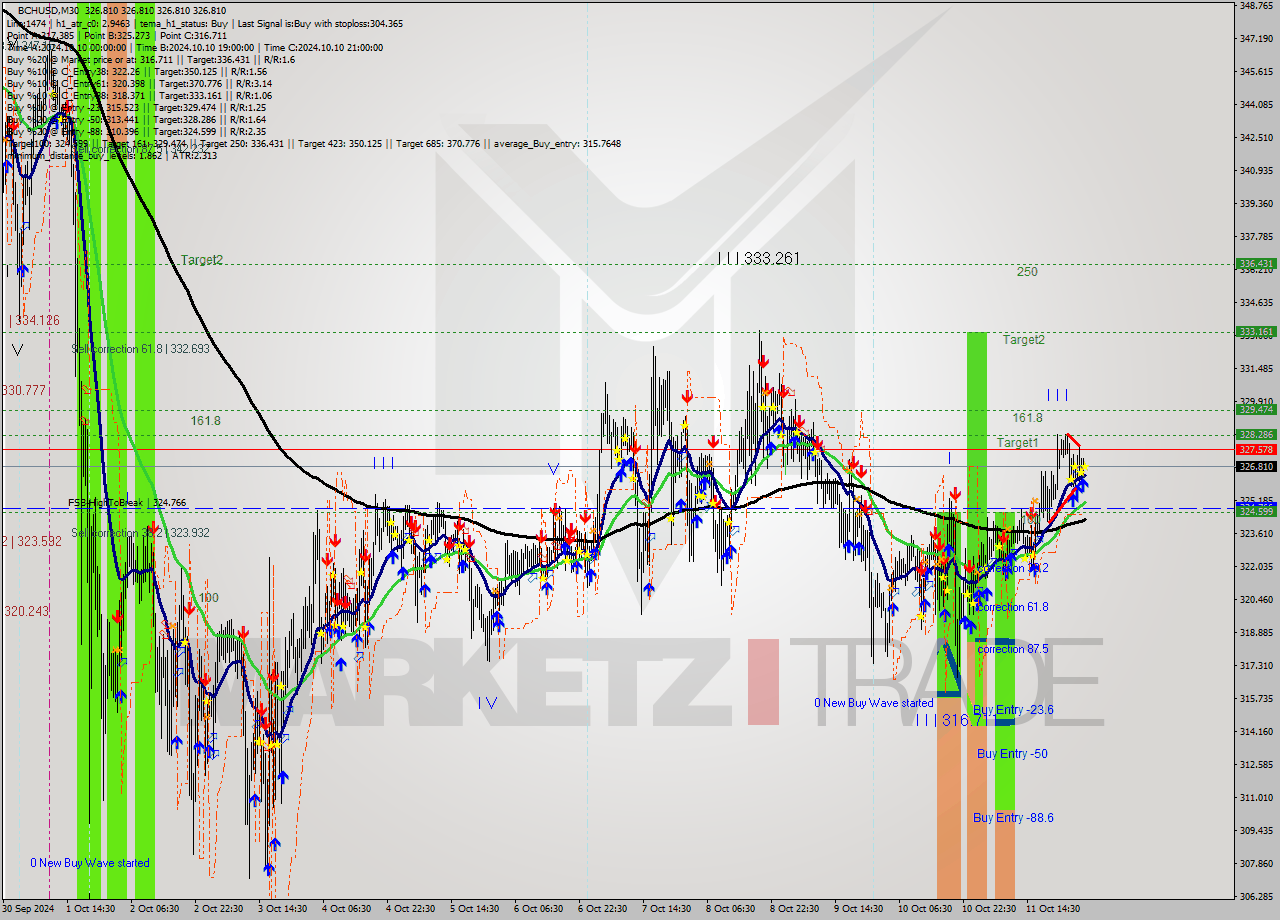Click the 315.735 price axis value
The width and height of the screenshot is (1280, 920).
1255,698
